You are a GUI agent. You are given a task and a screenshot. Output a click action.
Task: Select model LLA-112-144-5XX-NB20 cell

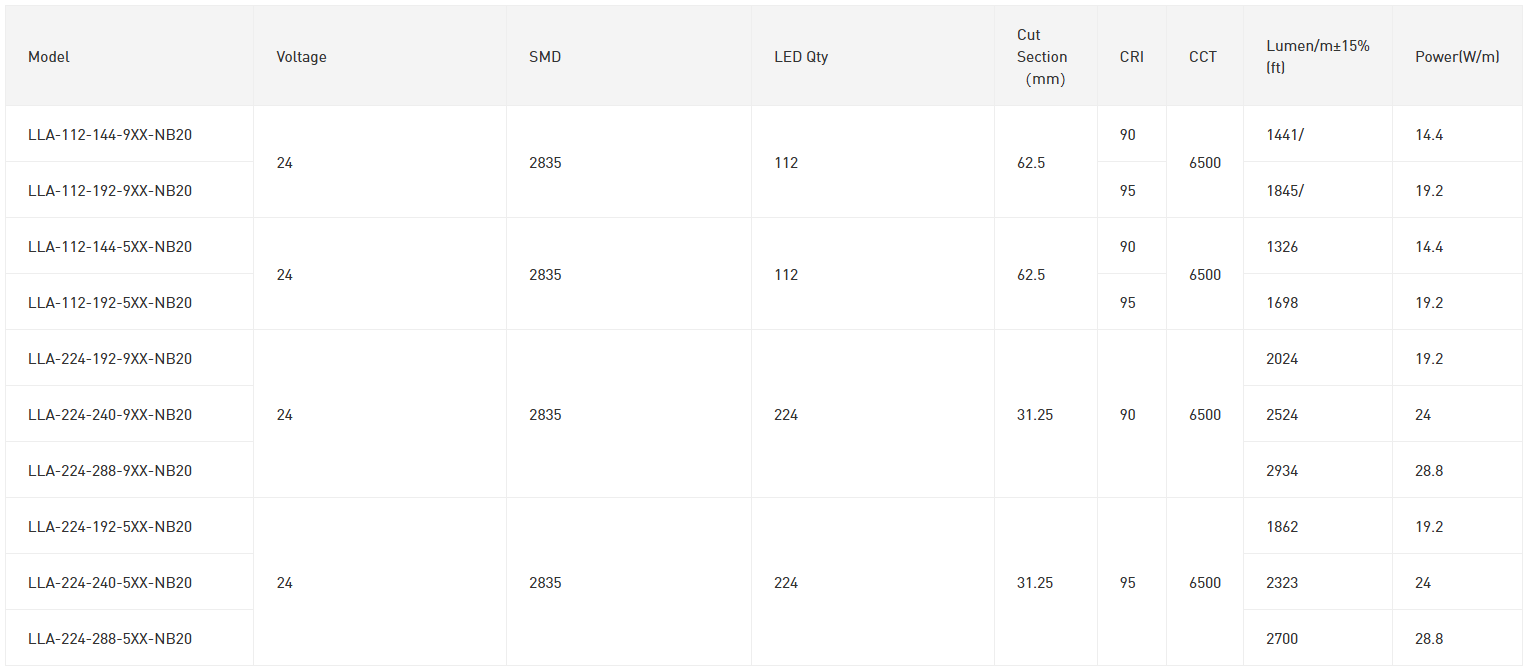[x=129, y=246]
